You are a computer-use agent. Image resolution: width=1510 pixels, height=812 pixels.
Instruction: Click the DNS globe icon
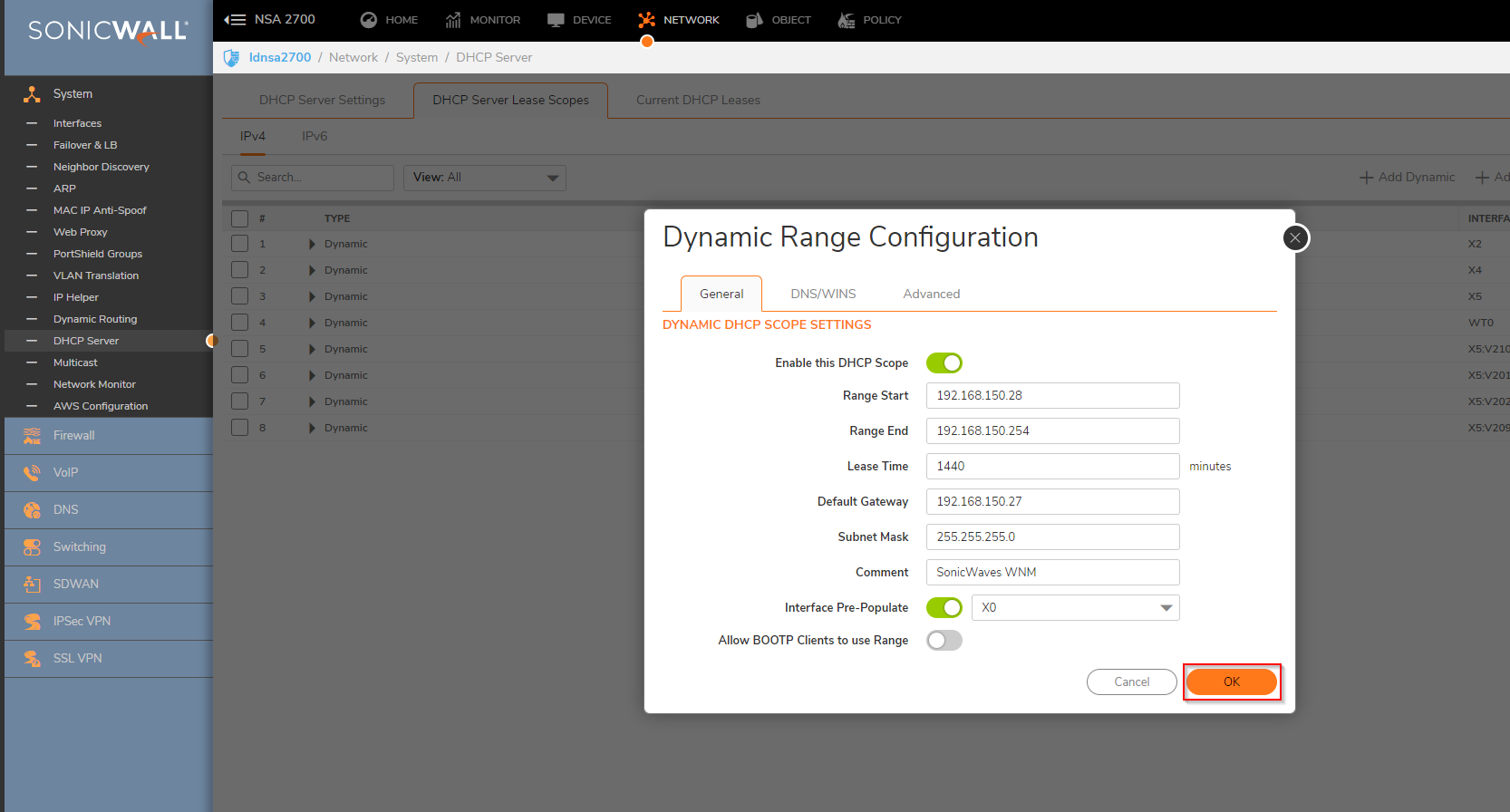click(32, 510)
